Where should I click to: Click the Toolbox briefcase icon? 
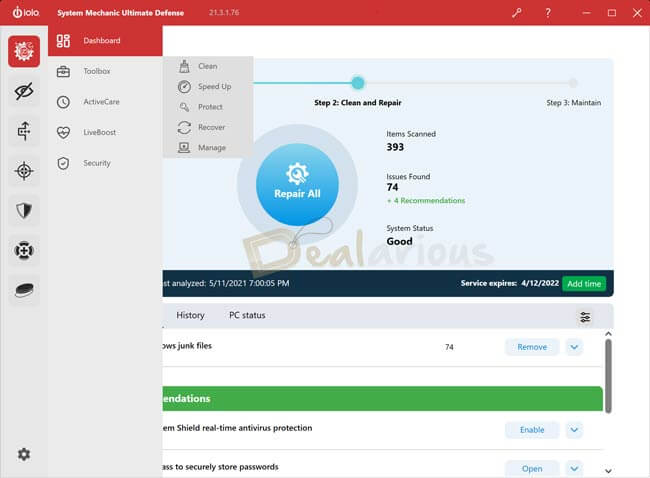[63, 71]
